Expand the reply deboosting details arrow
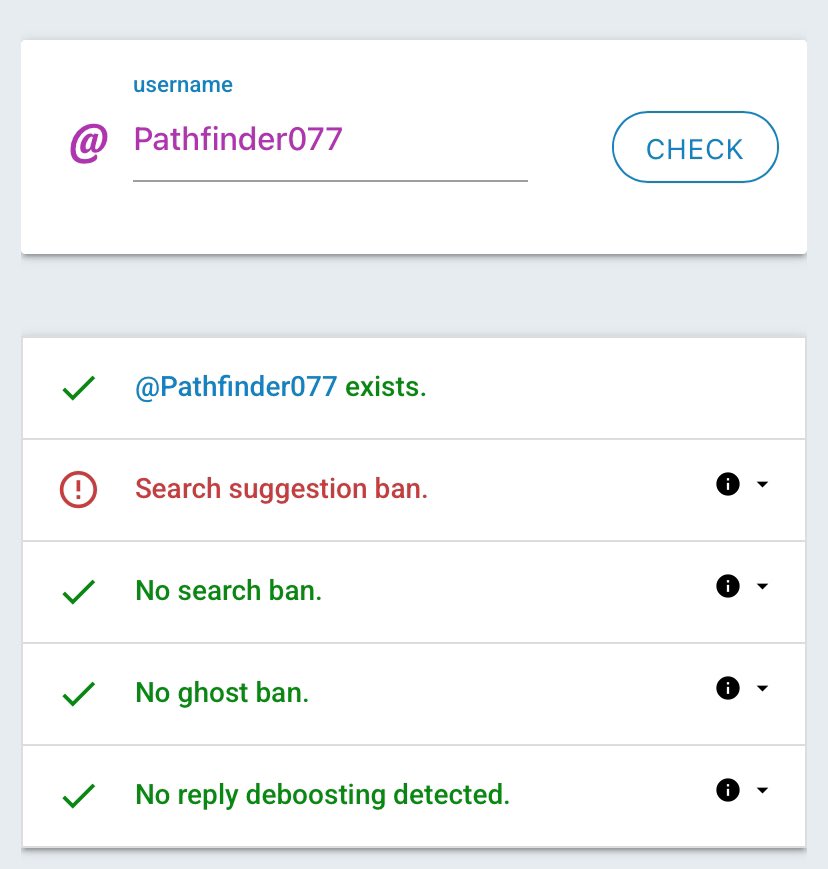Screen dimensions: 828x869 pos(763,790)
